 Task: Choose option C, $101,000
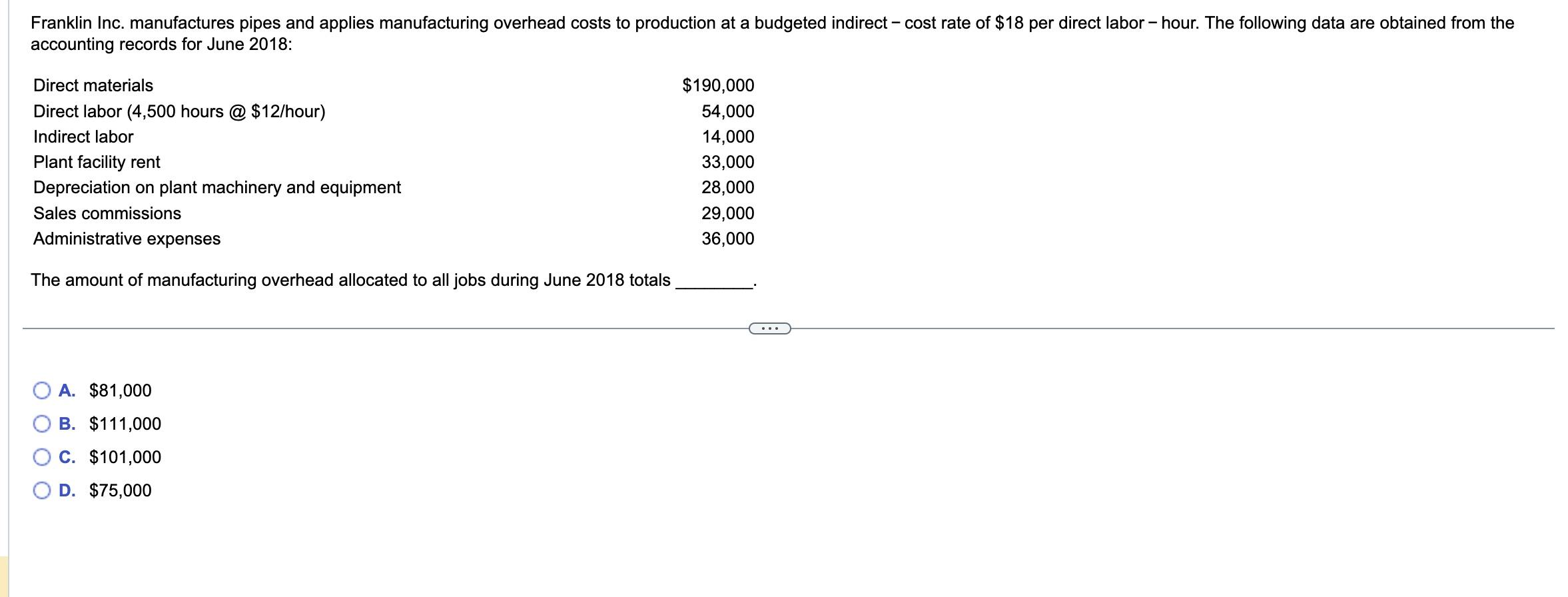[x=41, y=457]
